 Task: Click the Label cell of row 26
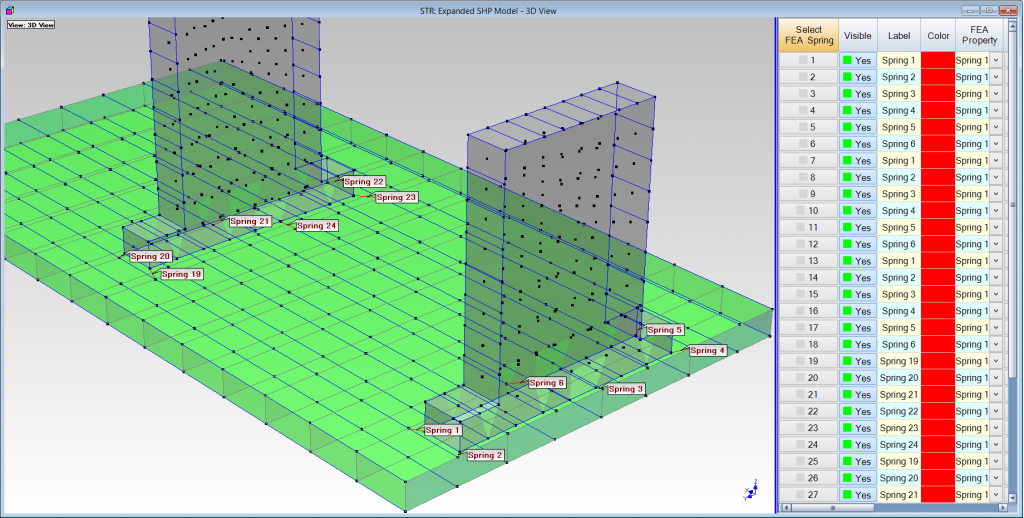(898, 478)
